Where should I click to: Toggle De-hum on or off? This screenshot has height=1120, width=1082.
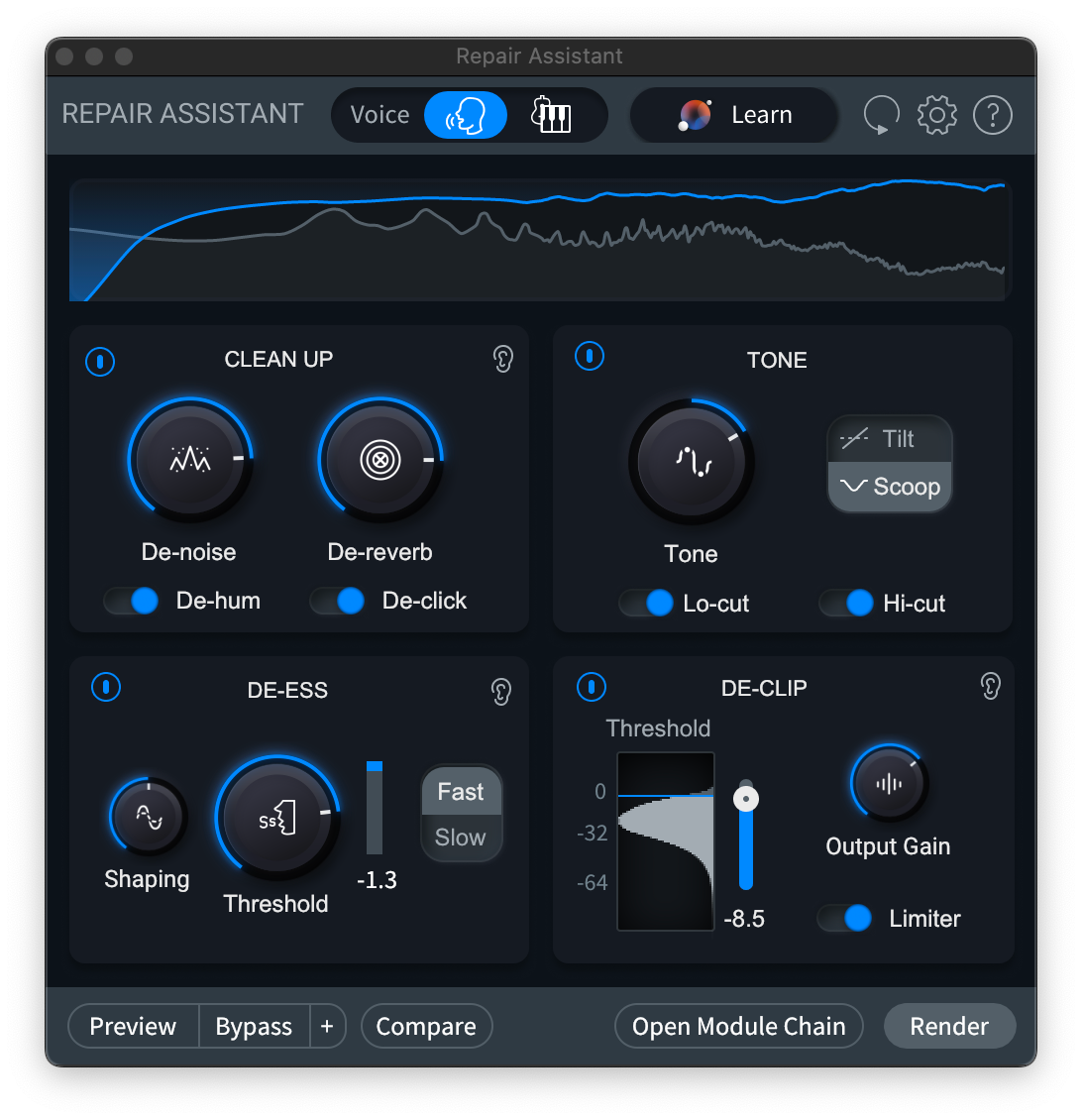click(x=132, y=600)
